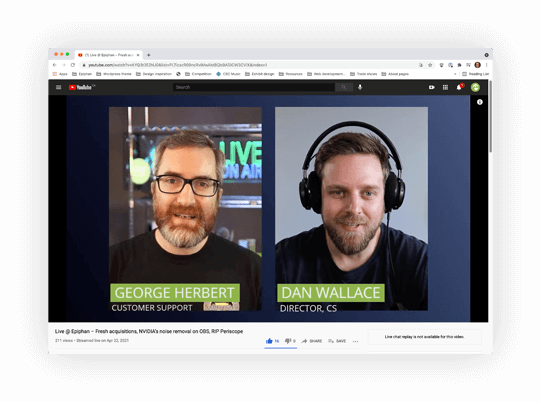Open the green account avatar menu
541x402 pixels.
(x=475, y=87)
